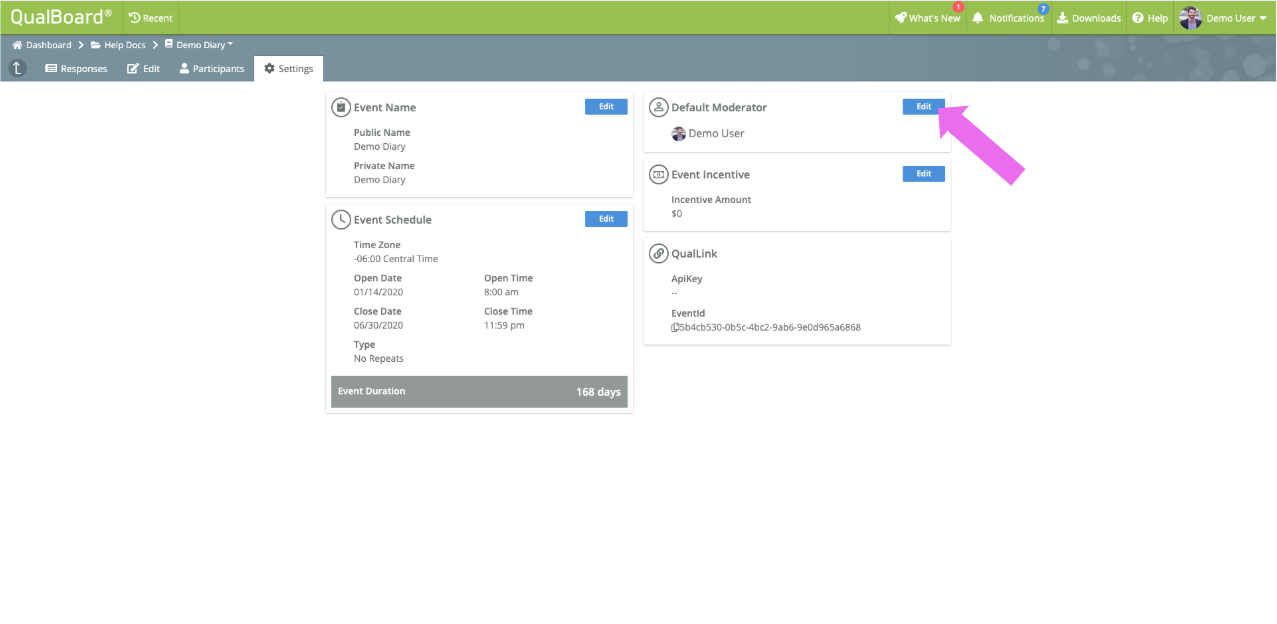The image size is (1277, 624).
Task: Go to the Dashboard breadcrumb
Action: 48,45
